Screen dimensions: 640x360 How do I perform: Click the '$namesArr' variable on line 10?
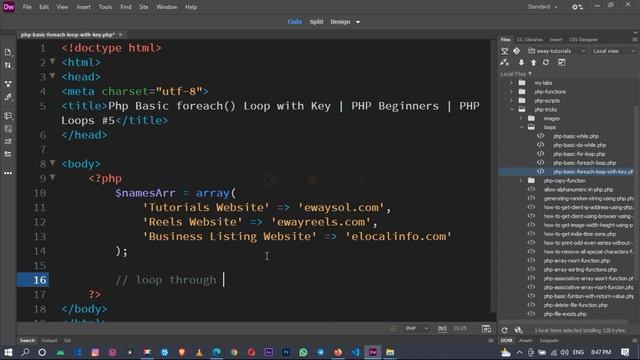(x=145, y=193)
